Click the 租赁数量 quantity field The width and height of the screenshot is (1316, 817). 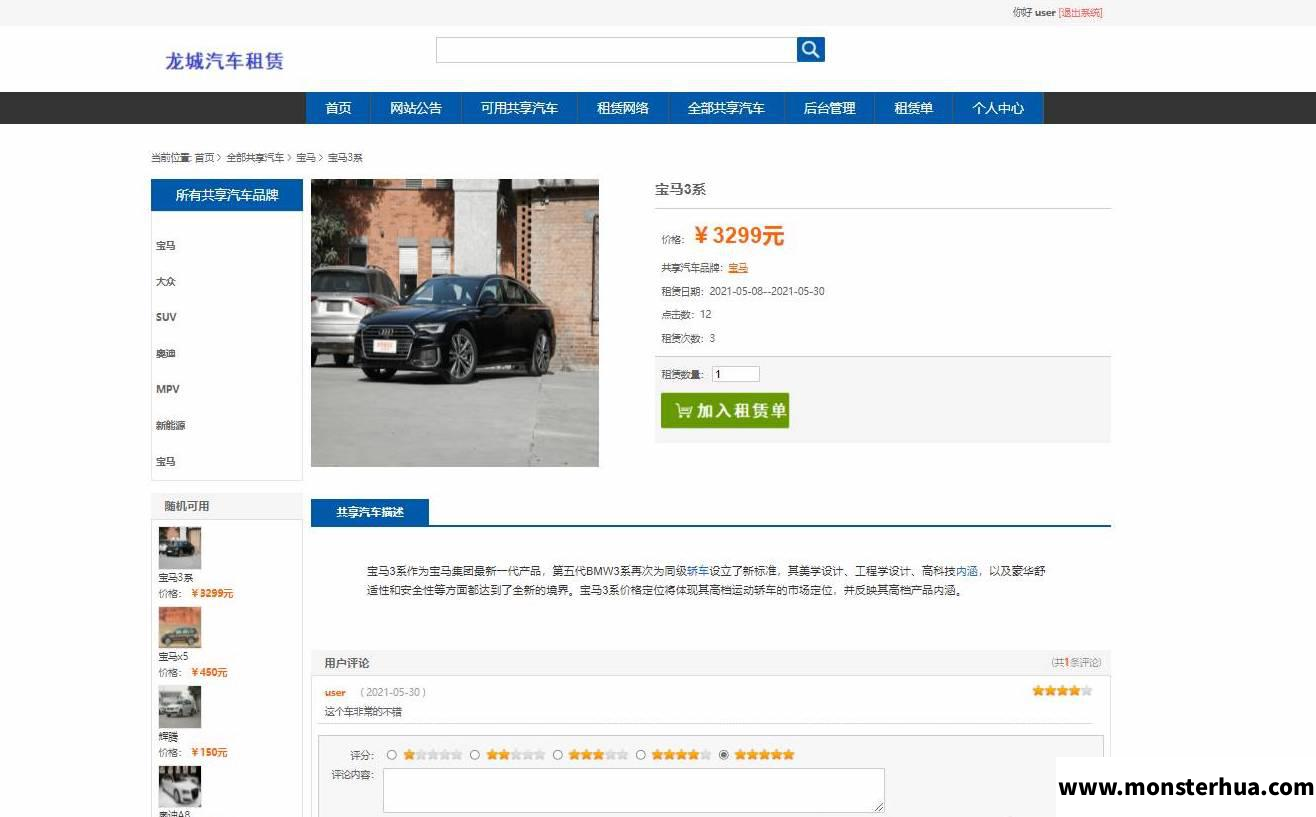pos(735,374)
